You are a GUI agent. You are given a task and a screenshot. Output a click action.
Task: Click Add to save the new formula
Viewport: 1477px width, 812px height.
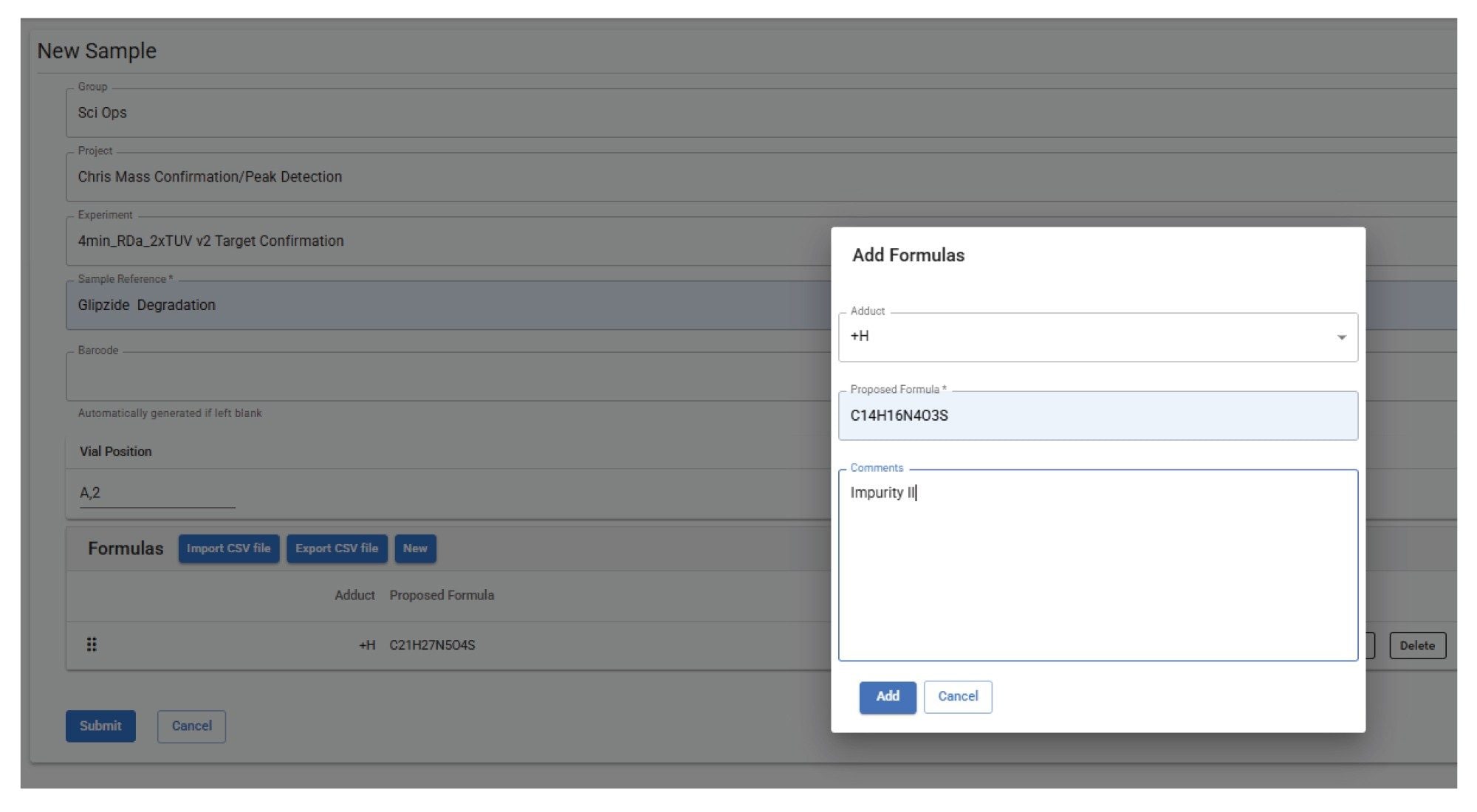pos(887,696)
